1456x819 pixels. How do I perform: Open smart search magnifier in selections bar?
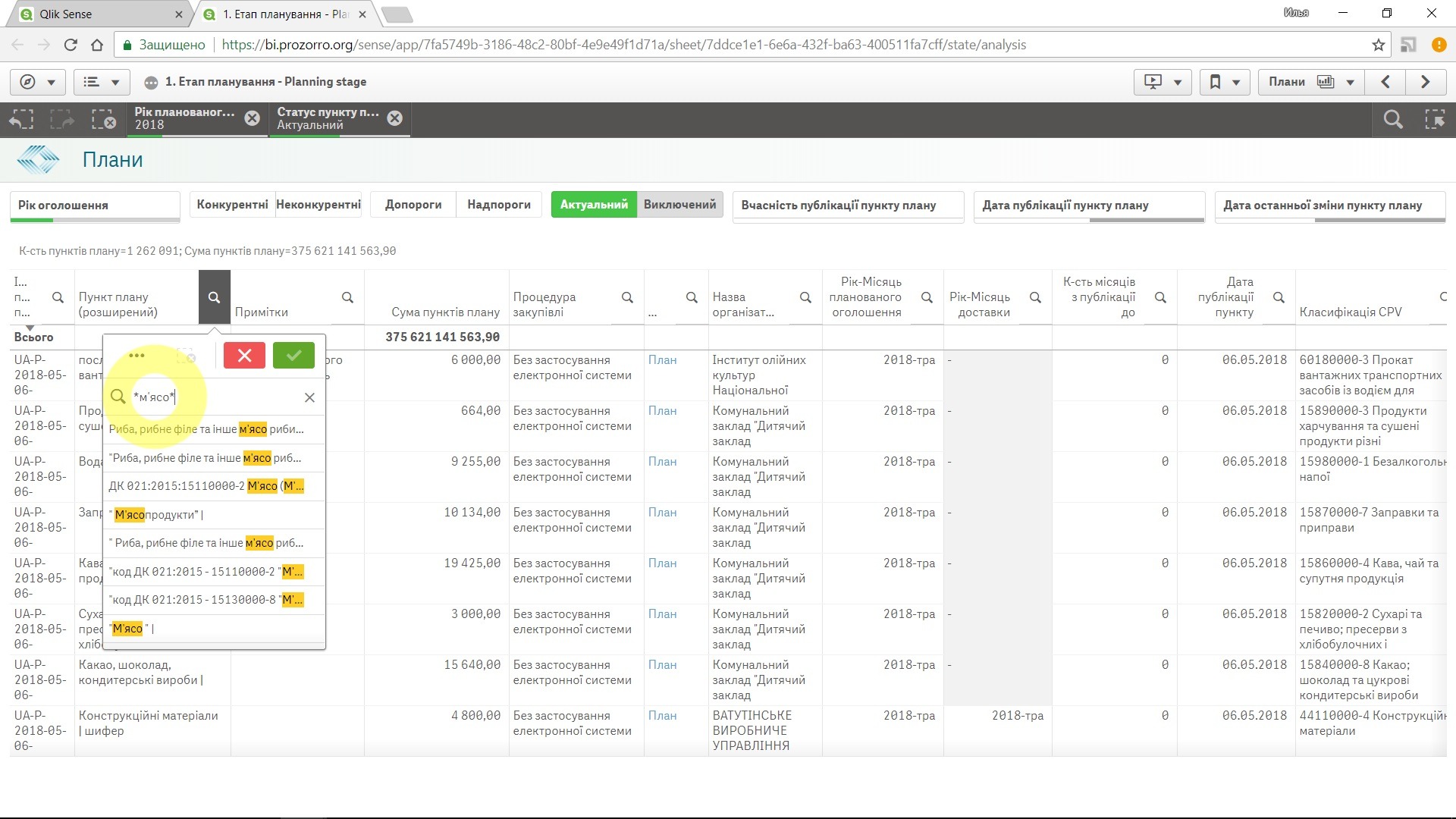coord(1392,119)
